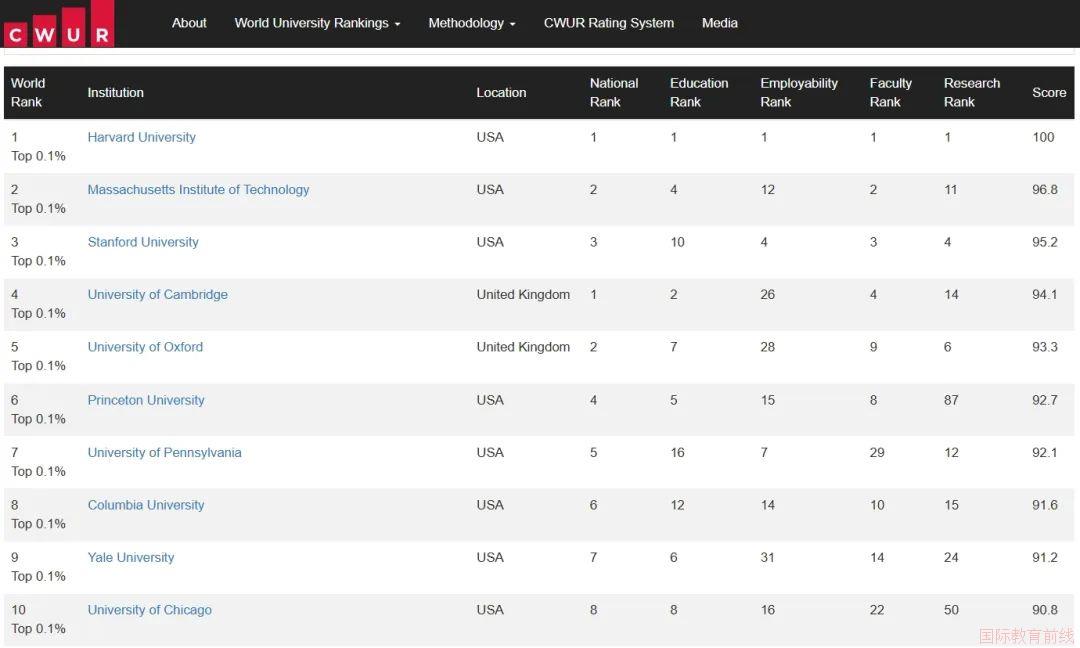Image resolution: width=1080 pixels, height=648 pixels.
Task: Click world rank 10 cell
Action: pyautogui.click(x=38, y=619)
